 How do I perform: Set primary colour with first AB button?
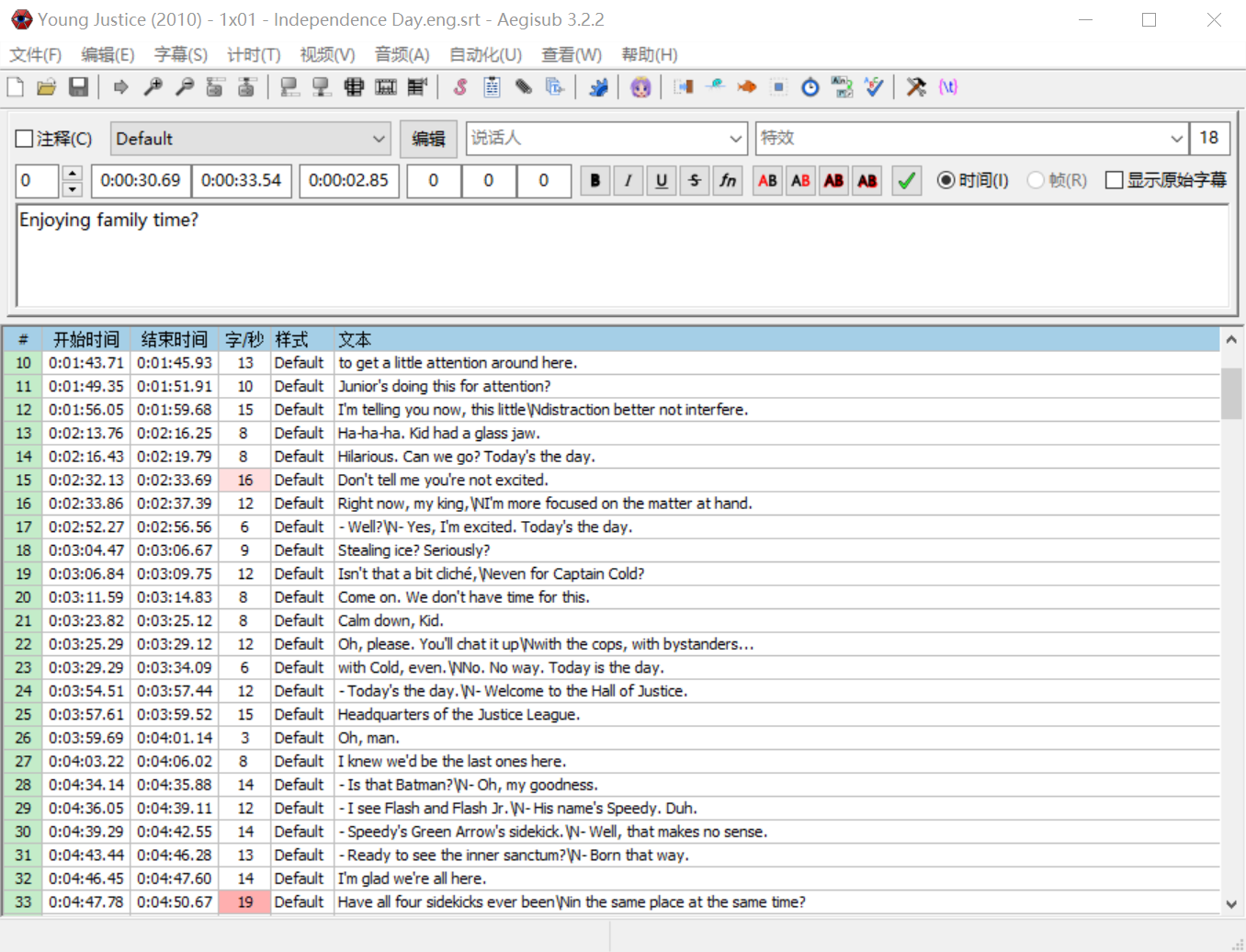768,181
